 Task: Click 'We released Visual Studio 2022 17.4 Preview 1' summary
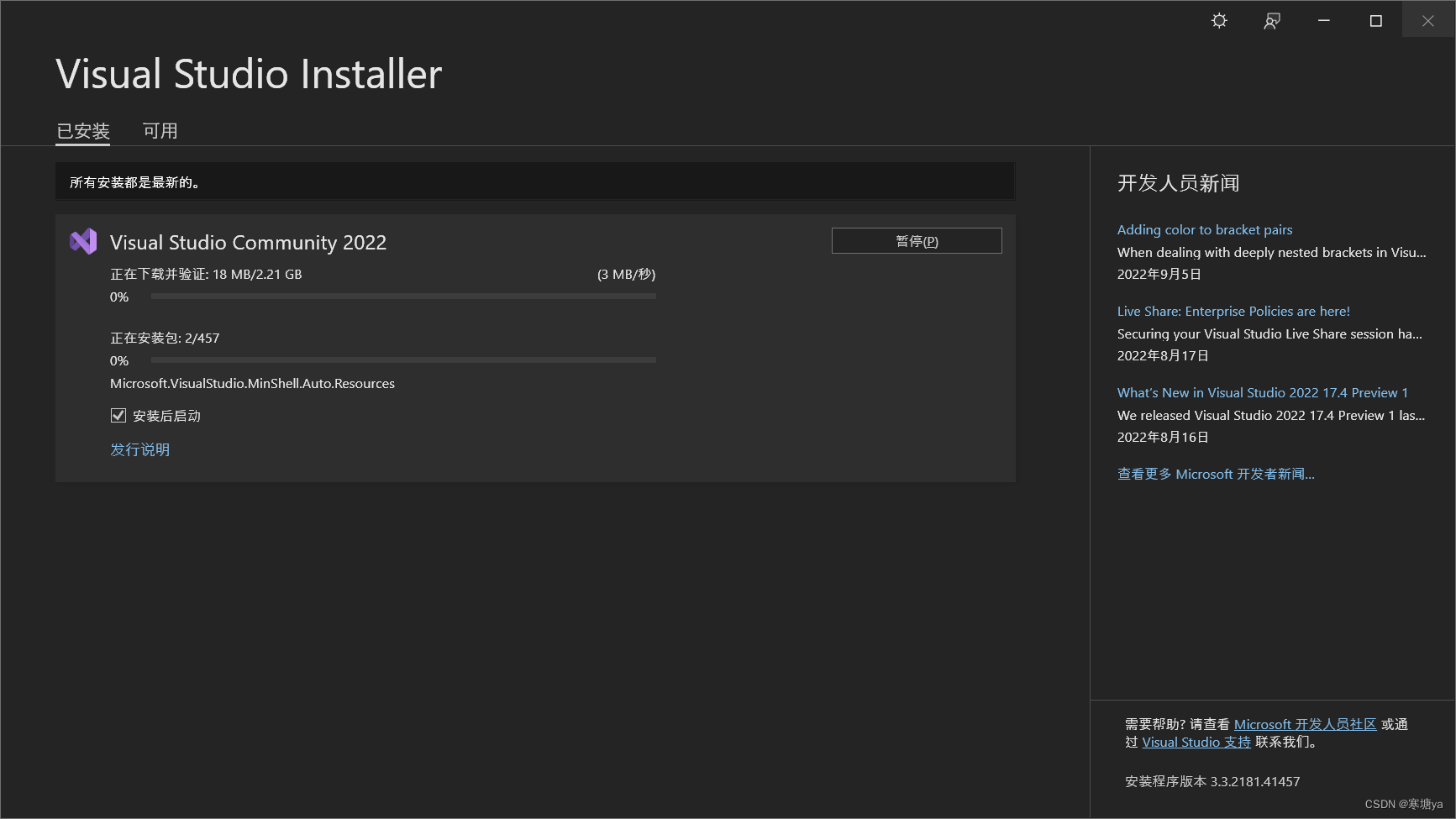pos(1271,415)
